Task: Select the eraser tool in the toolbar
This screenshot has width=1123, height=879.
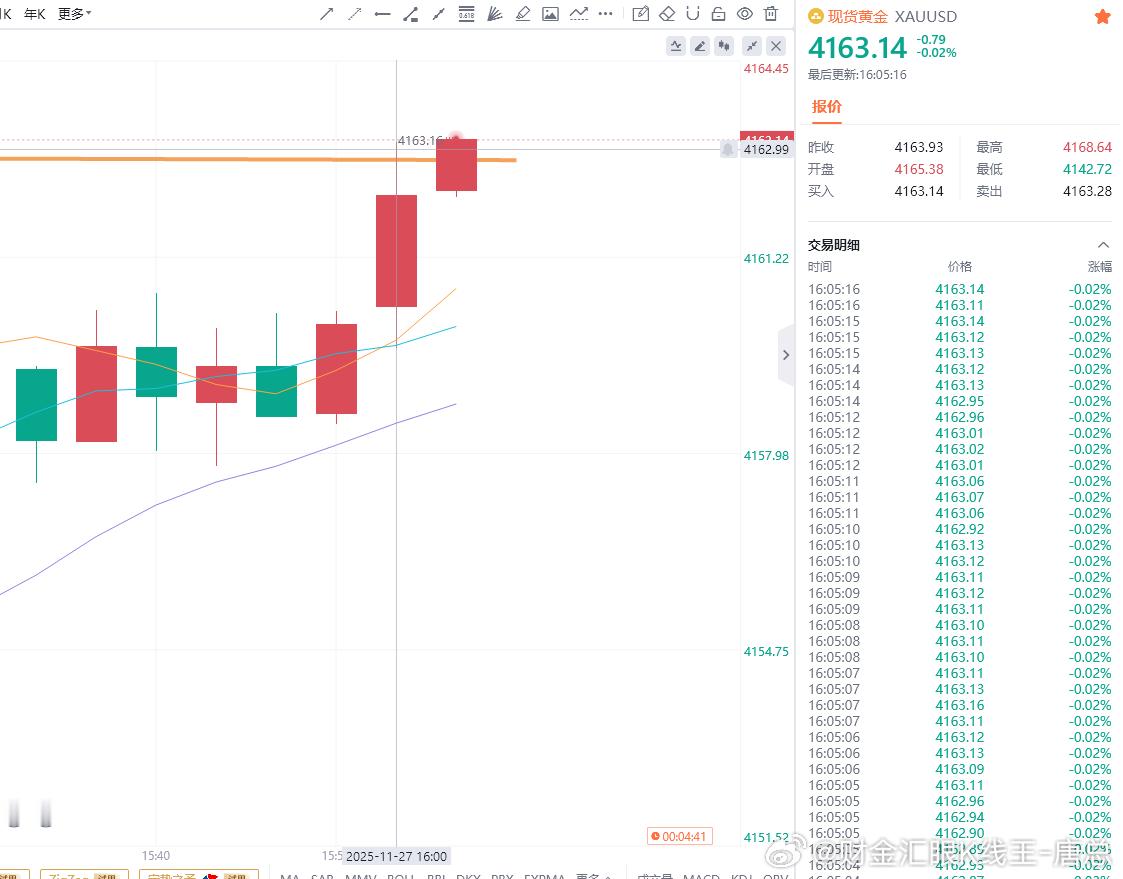Action: pos(668,13)
